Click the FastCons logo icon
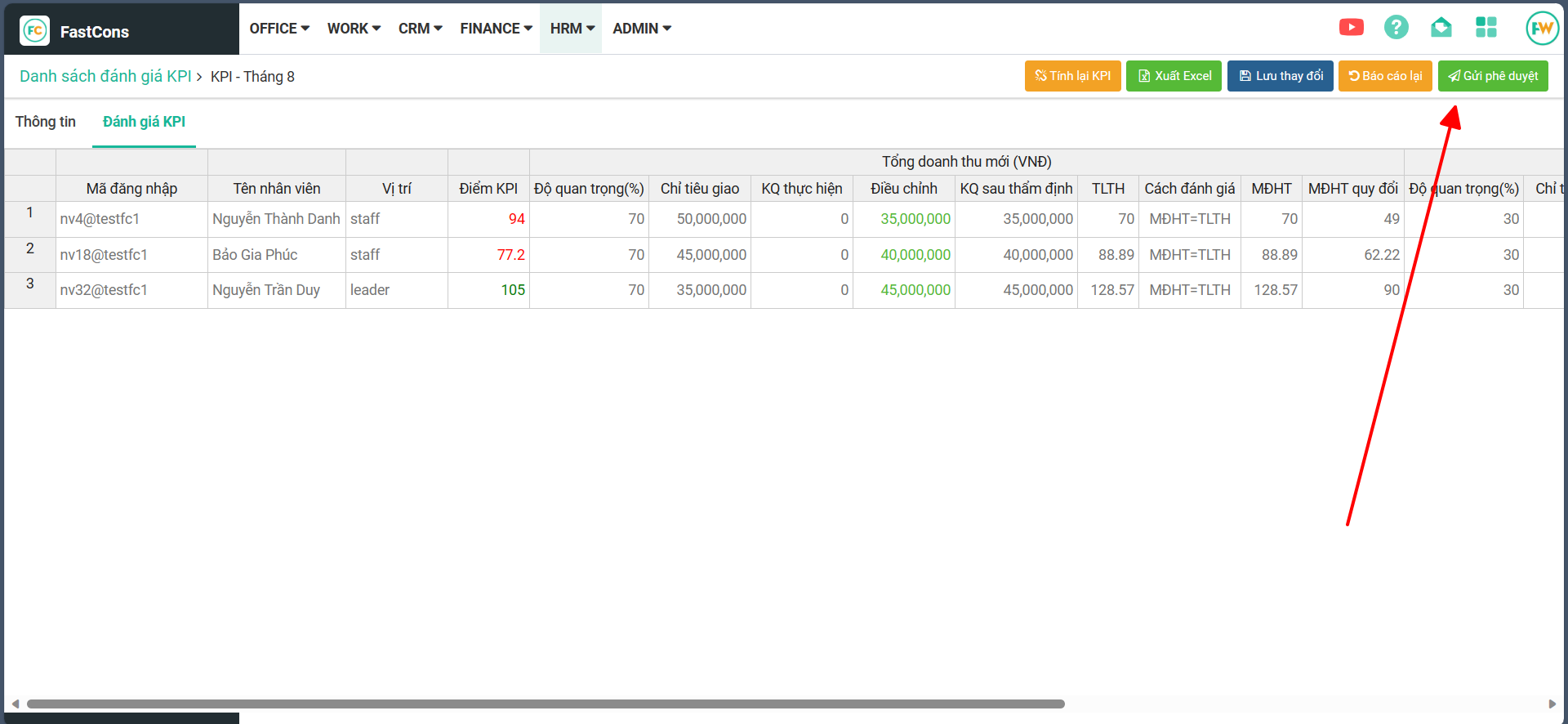 (34, 31)
